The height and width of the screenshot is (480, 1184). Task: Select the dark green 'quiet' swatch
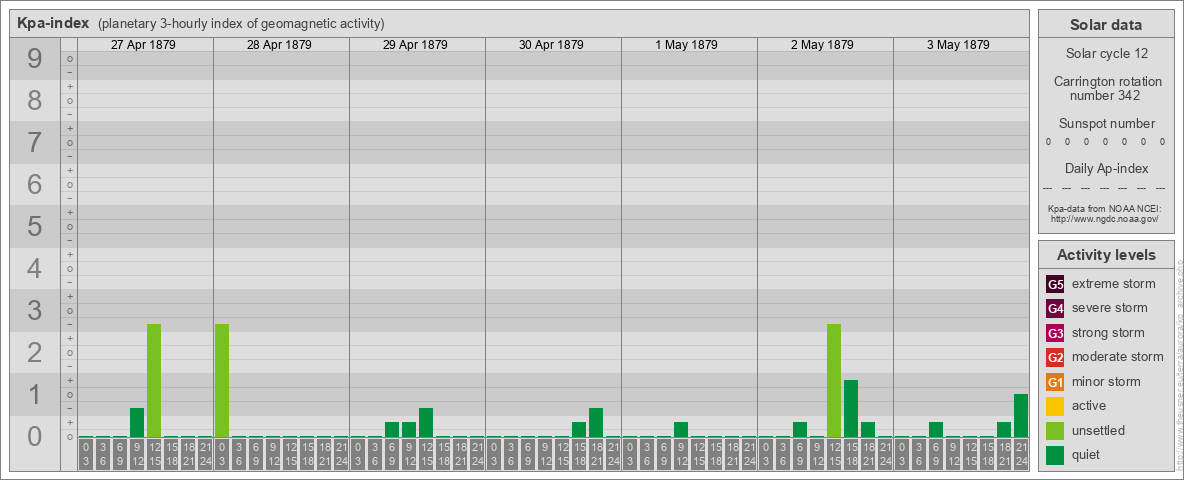pos(1056,454)
